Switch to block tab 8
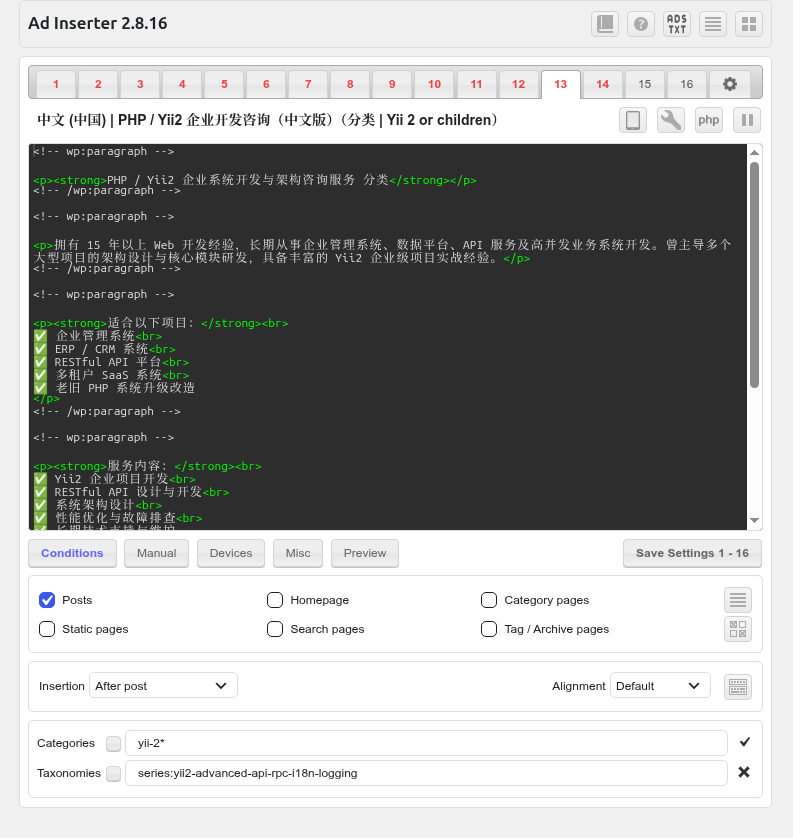793x838 pixels. (x=350, y=84)
